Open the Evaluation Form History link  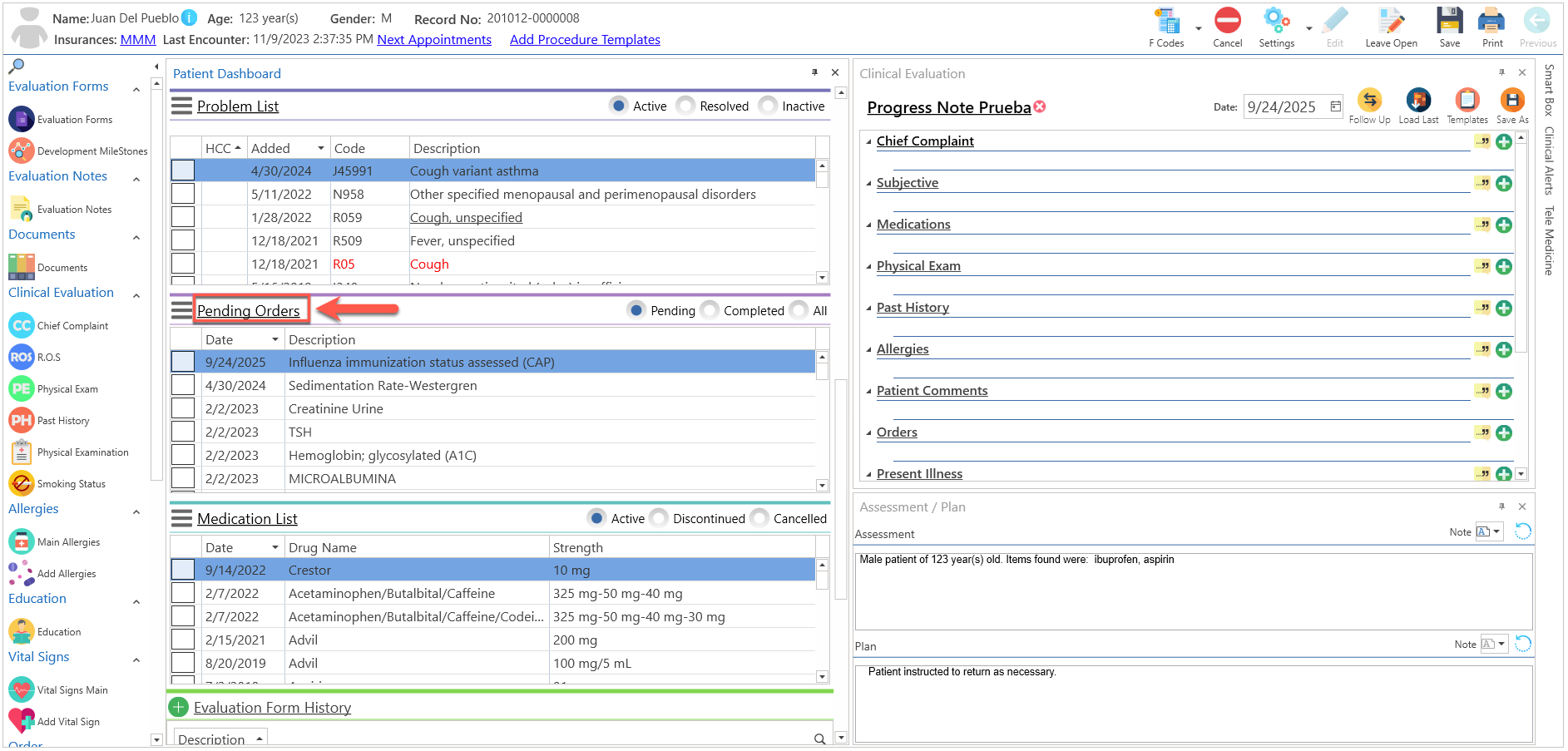coord(272,708)
